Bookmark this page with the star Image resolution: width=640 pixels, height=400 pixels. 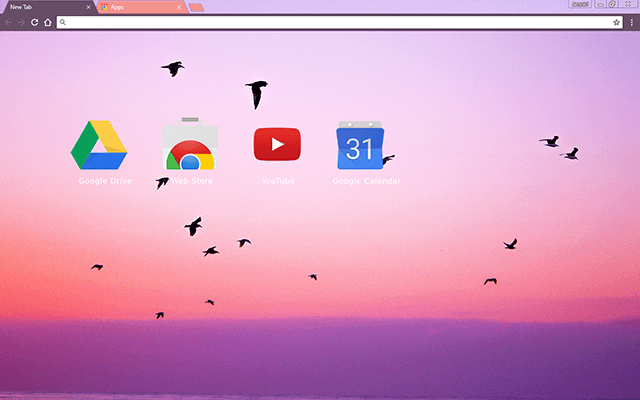pos(616,21)
